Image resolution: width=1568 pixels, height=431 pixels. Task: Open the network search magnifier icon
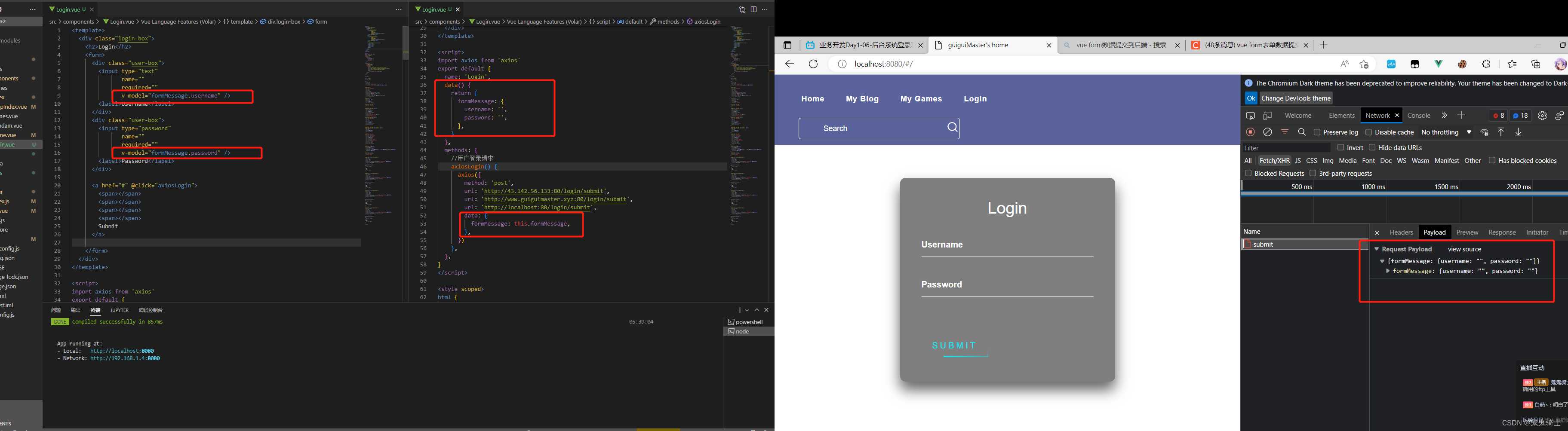click(x=1302, y=132)
